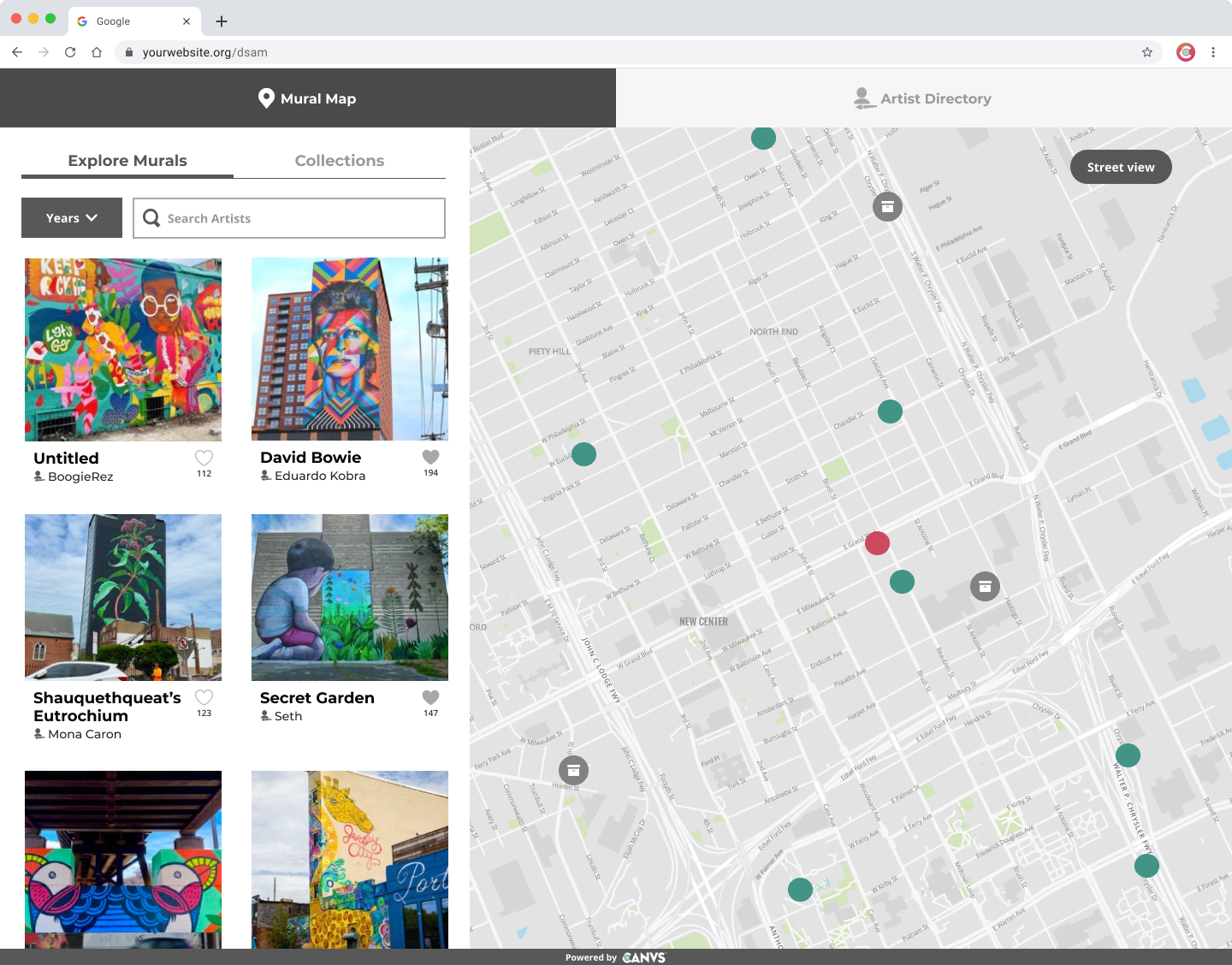Like BoogieRez's Untitled mural
1232x965 pixels.
(x=204, y=459)
